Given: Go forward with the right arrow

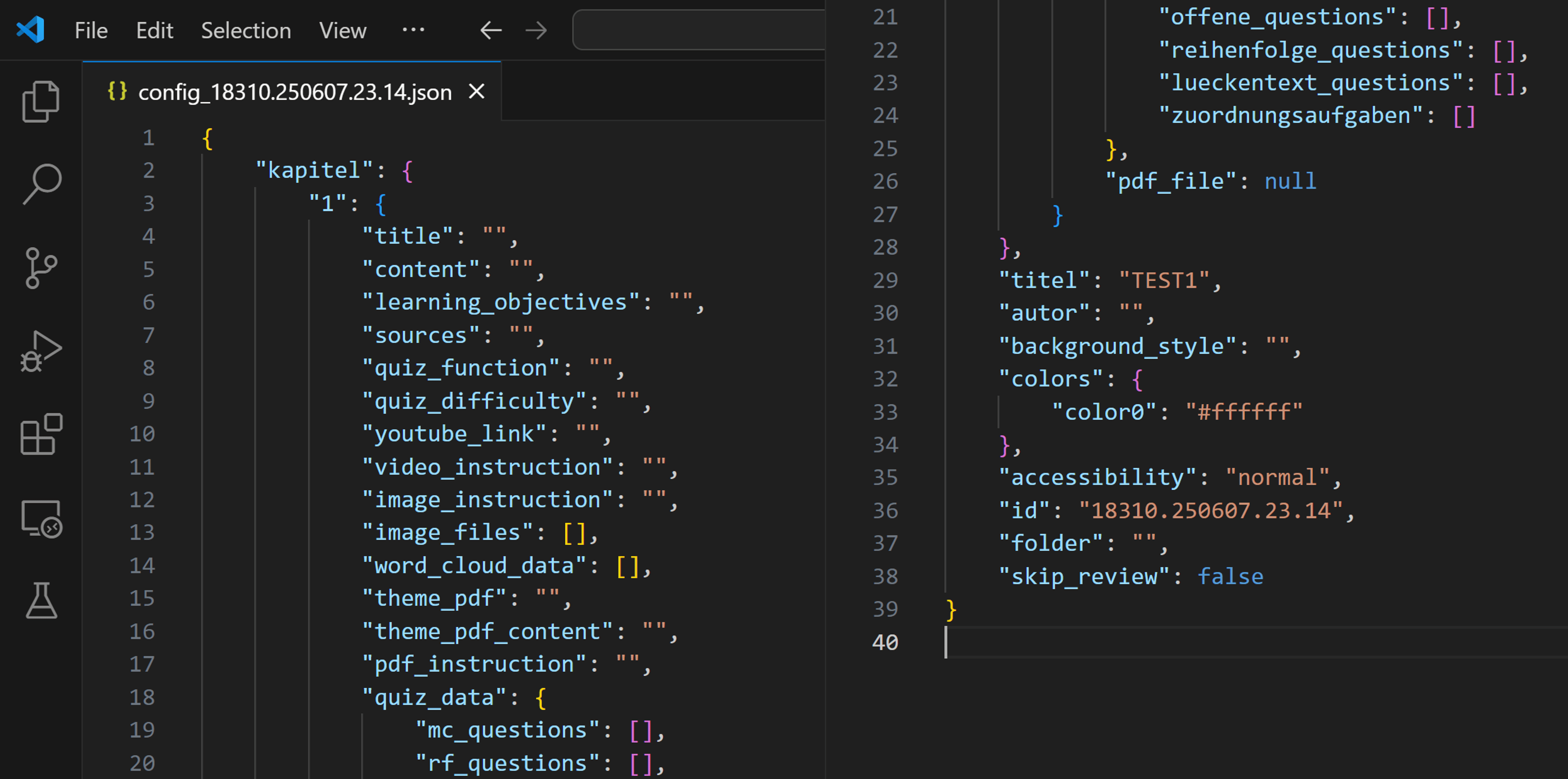Looking at the screenshot, I should click(x=536, y=30).
